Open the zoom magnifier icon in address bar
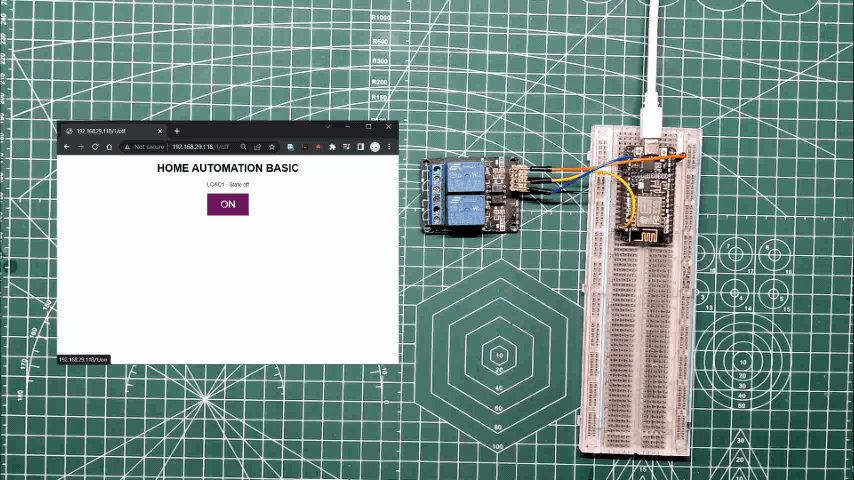 coord(243,147)
